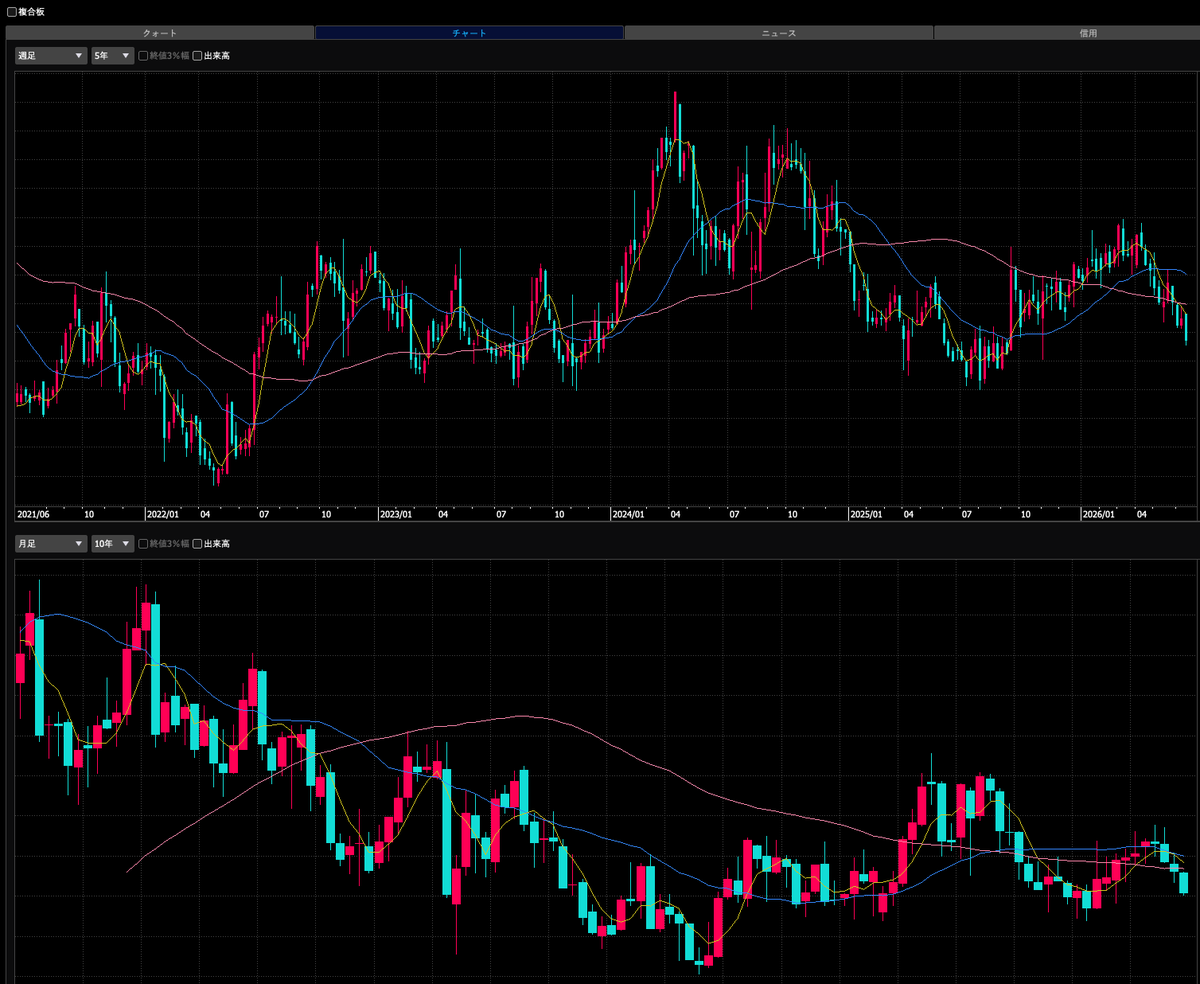Click the weekly candlestick chart area
The height and width of the screenshot is (984, 1200).
click(x=606, y=288)
